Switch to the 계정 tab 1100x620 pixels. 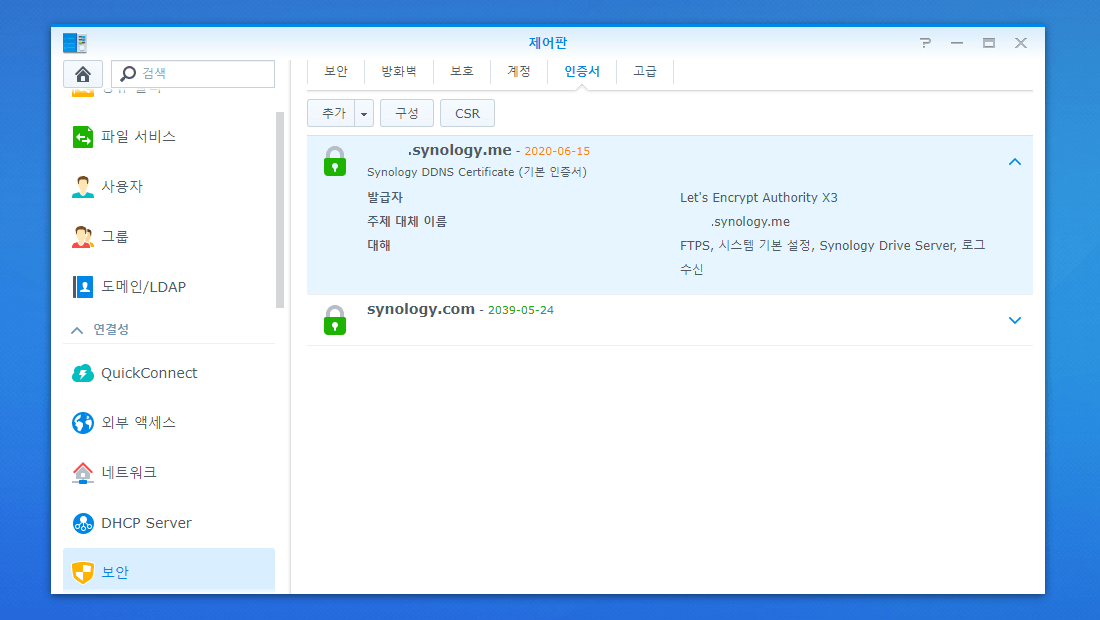click(x=518, y=72)
